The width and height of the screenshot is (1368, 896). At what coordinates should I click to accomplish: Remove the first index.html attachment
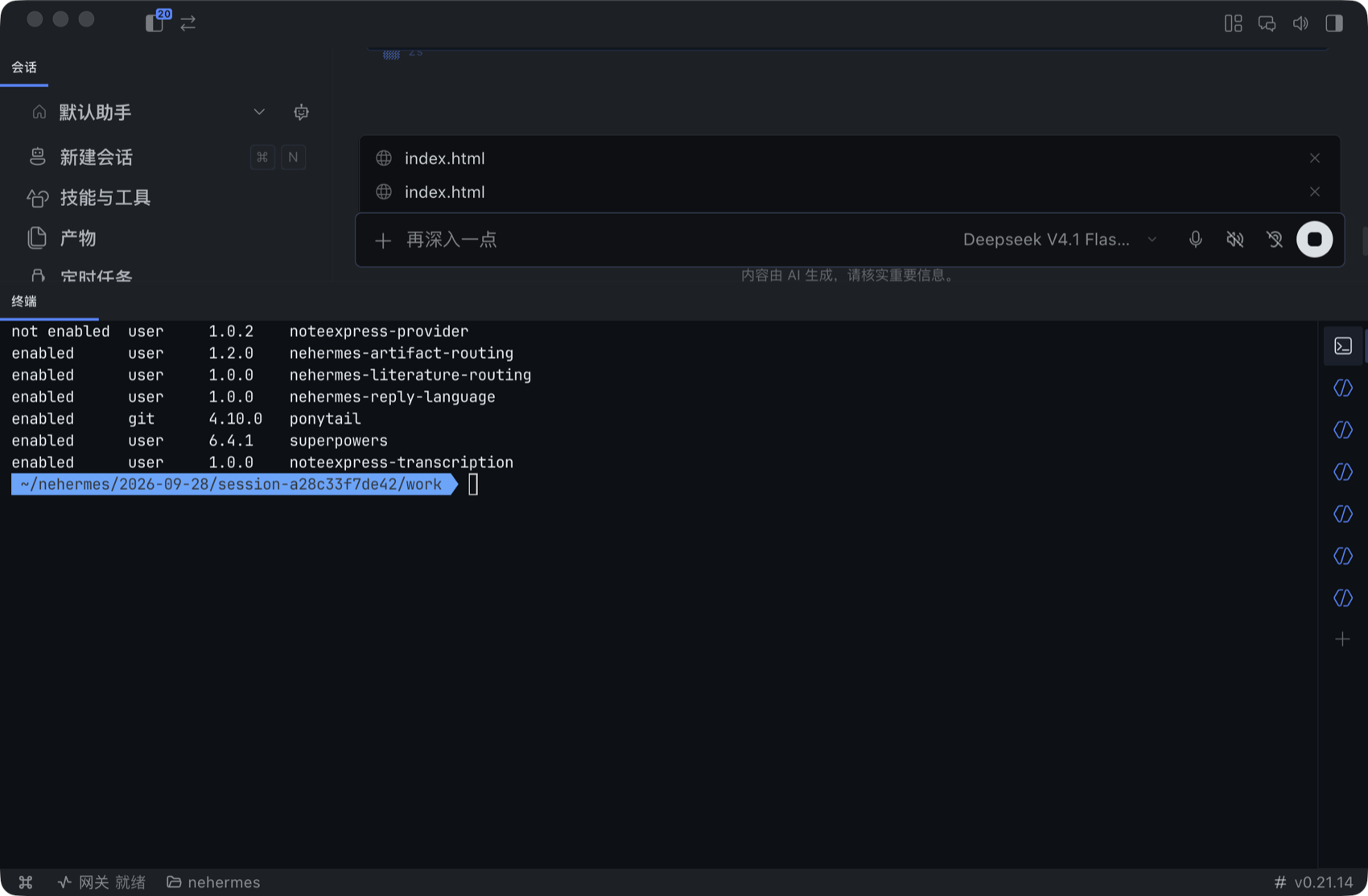1315,158
